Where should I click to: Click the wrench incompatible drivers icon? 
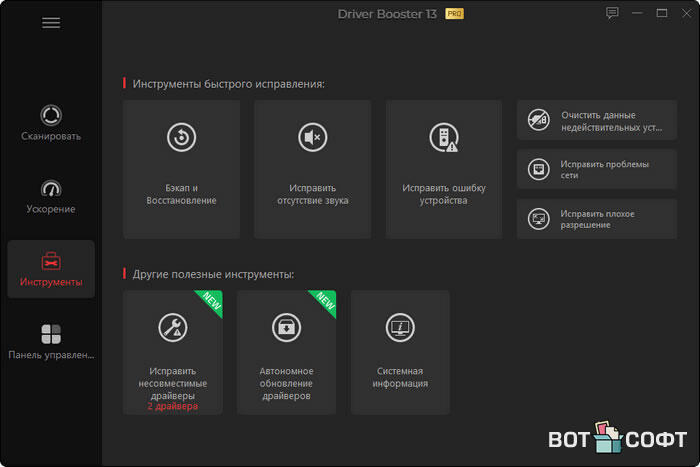coord(173,327)
